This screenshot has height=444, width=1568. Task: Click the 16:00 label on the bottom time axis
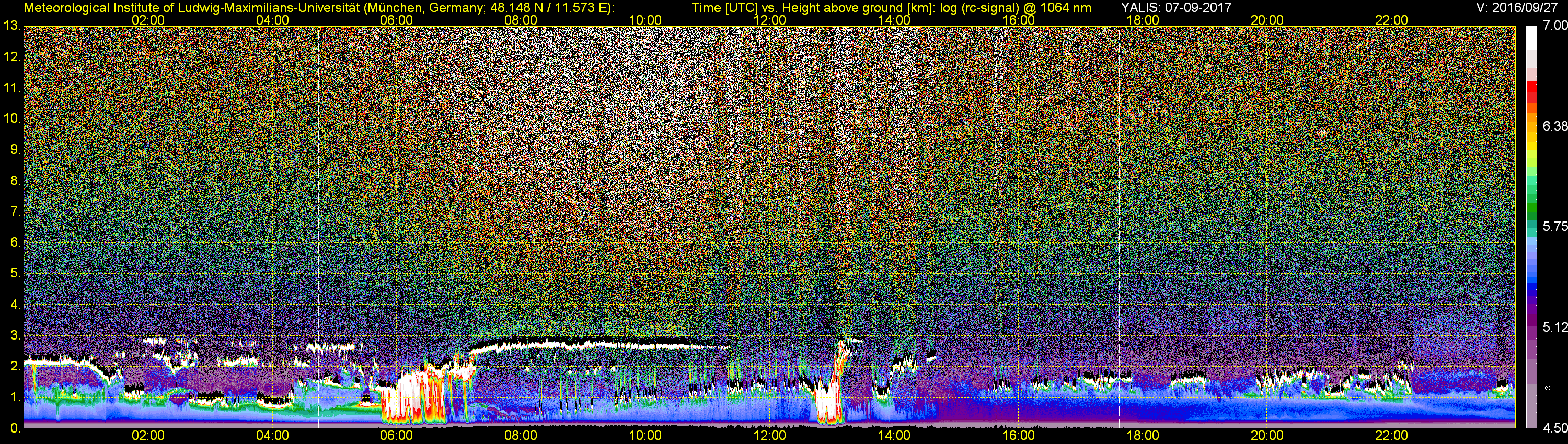[x=1018, y=436]
